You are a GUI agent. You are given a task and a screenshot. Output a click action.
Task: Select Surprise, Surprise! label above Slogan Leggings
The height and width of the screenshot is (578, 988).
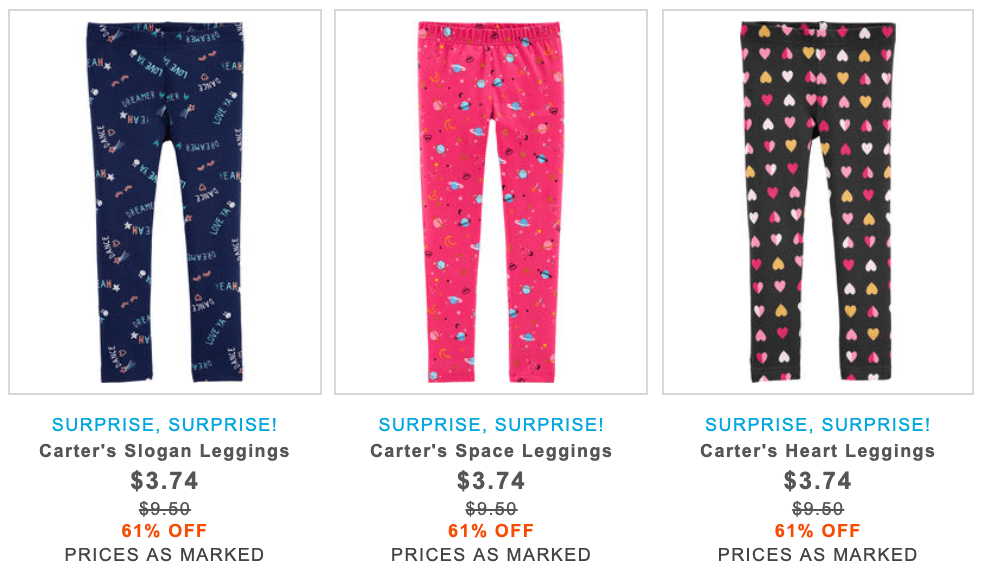[x=164, y=425]
